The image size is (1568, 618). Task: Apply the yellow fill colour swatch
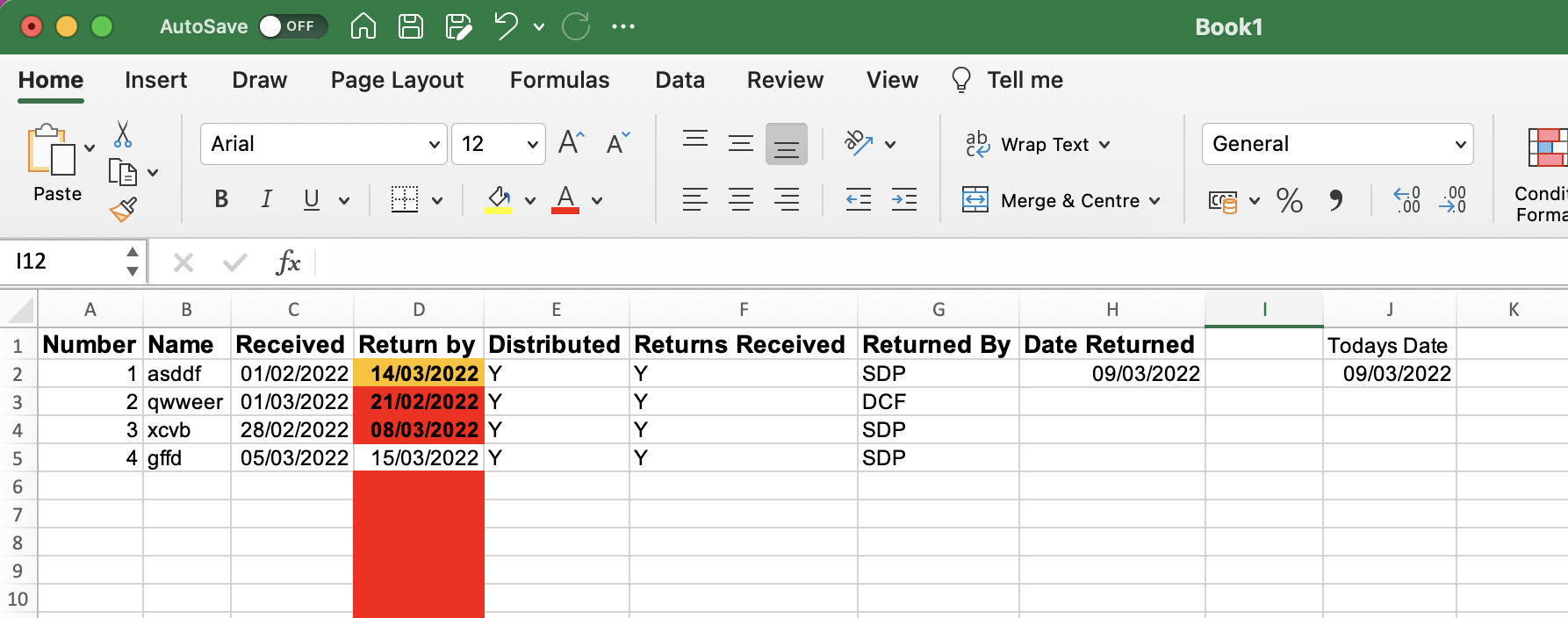tap(499, 200)
